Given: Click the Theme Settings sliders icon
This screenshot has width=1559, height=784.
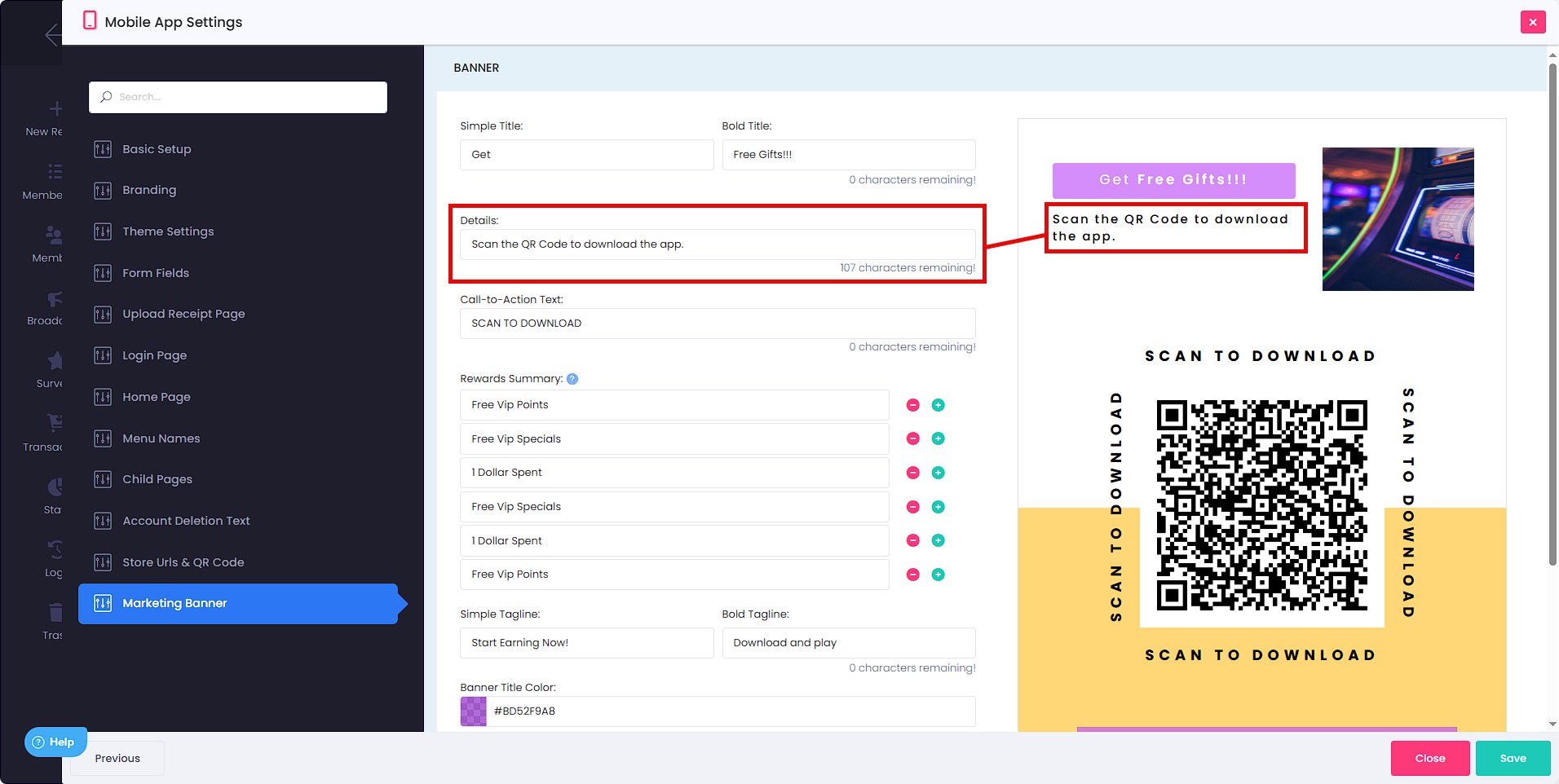Looking at the screenshot, I should (x=103, y=231).
